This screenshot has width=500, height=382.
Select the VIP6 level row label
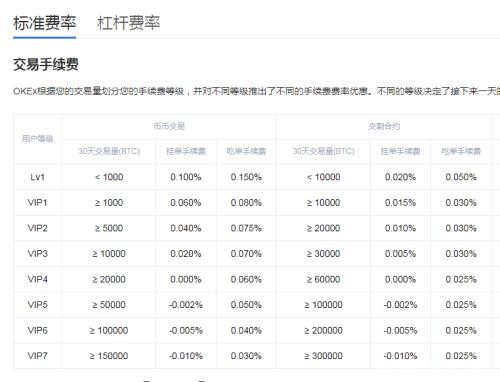click(x=37, y=330)
